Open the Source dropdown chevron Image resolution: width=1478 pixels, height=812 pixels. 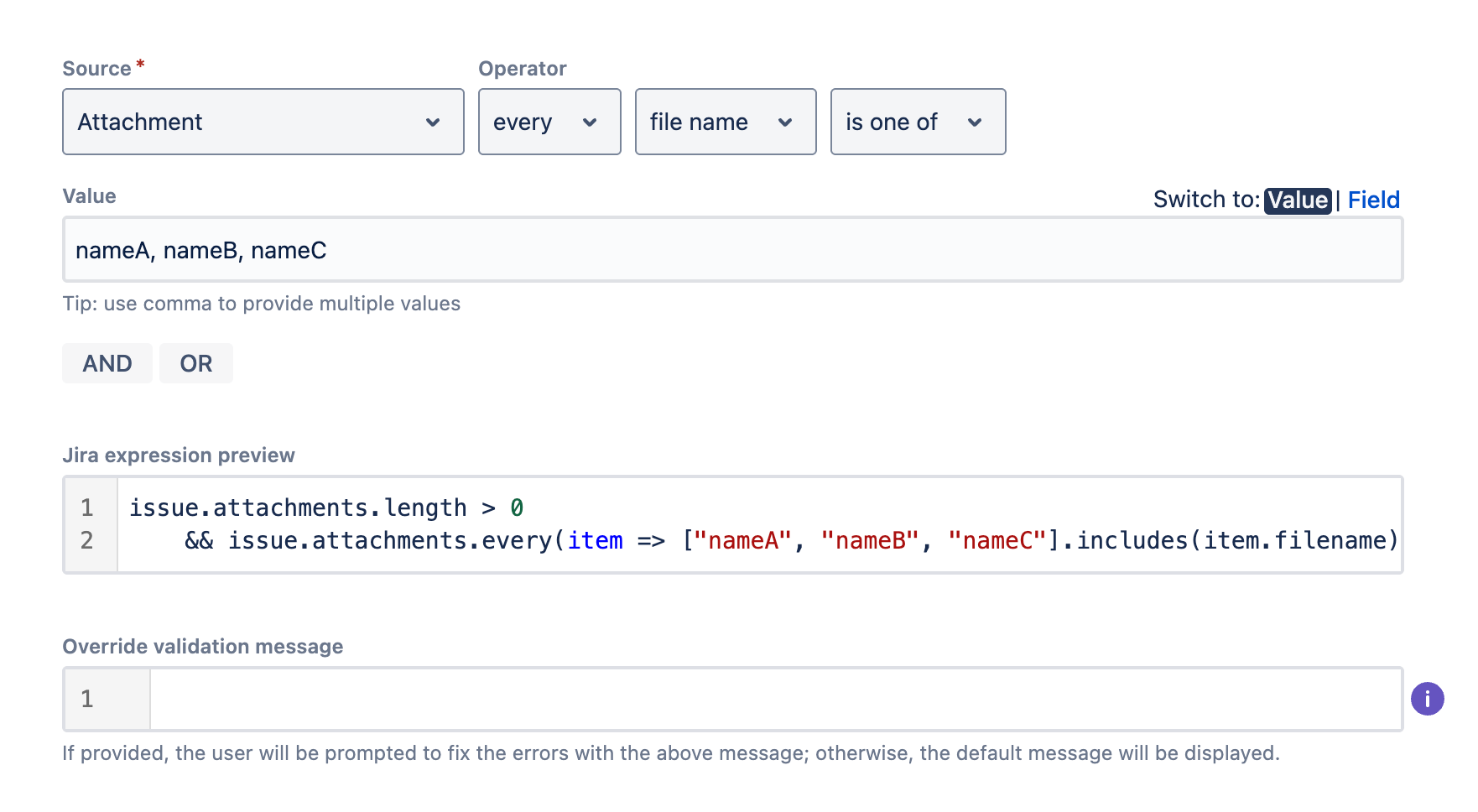(434, 122)
